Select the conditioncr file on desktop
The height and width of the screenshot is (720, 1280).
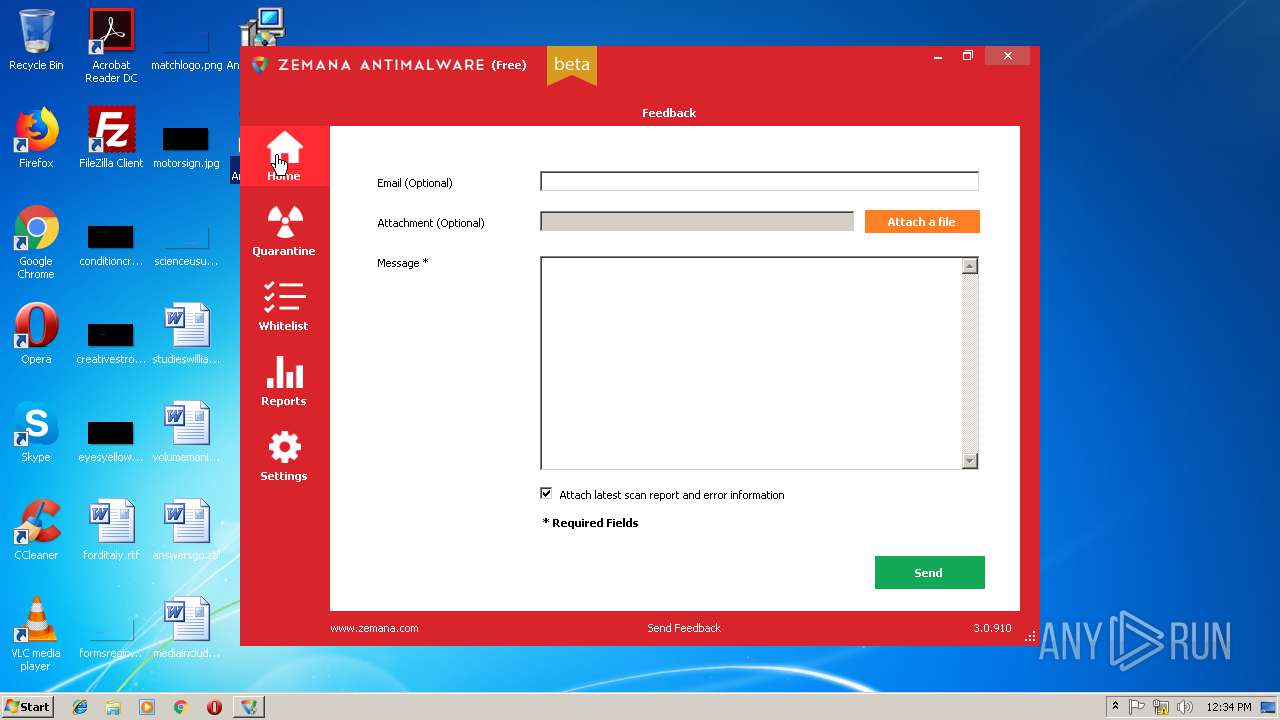(111, 246)
